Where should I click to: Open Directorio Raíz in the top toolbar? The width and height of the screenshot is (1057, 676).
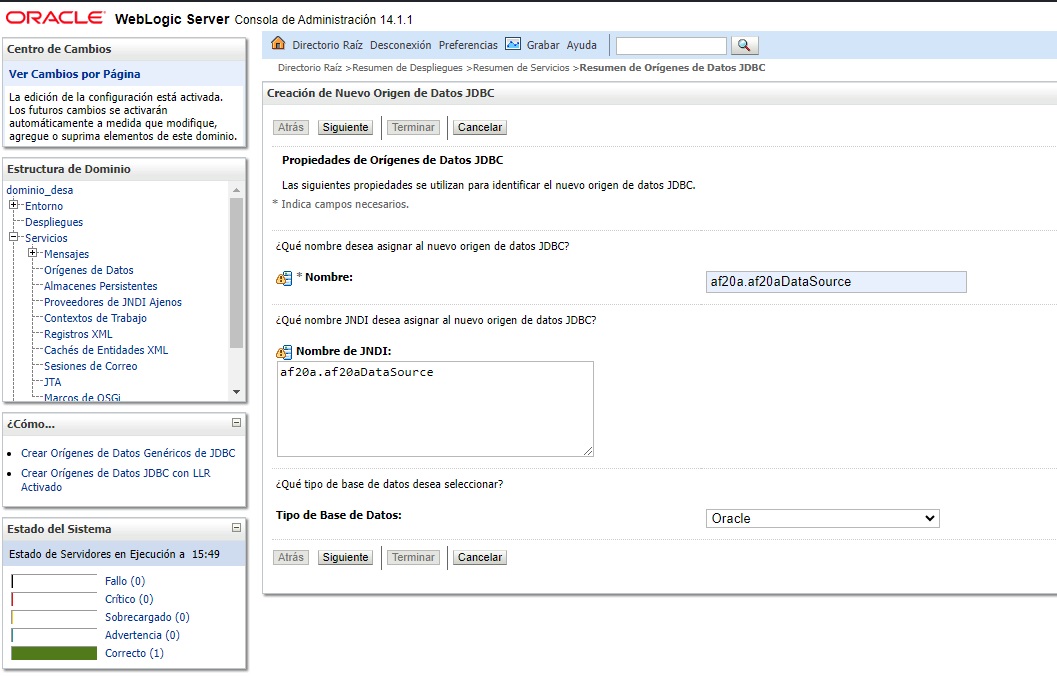[328, 45]
